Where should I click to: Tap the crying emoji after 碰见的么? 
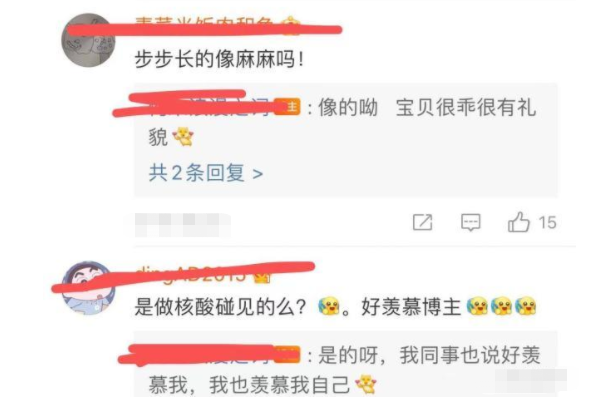(329, 307)
